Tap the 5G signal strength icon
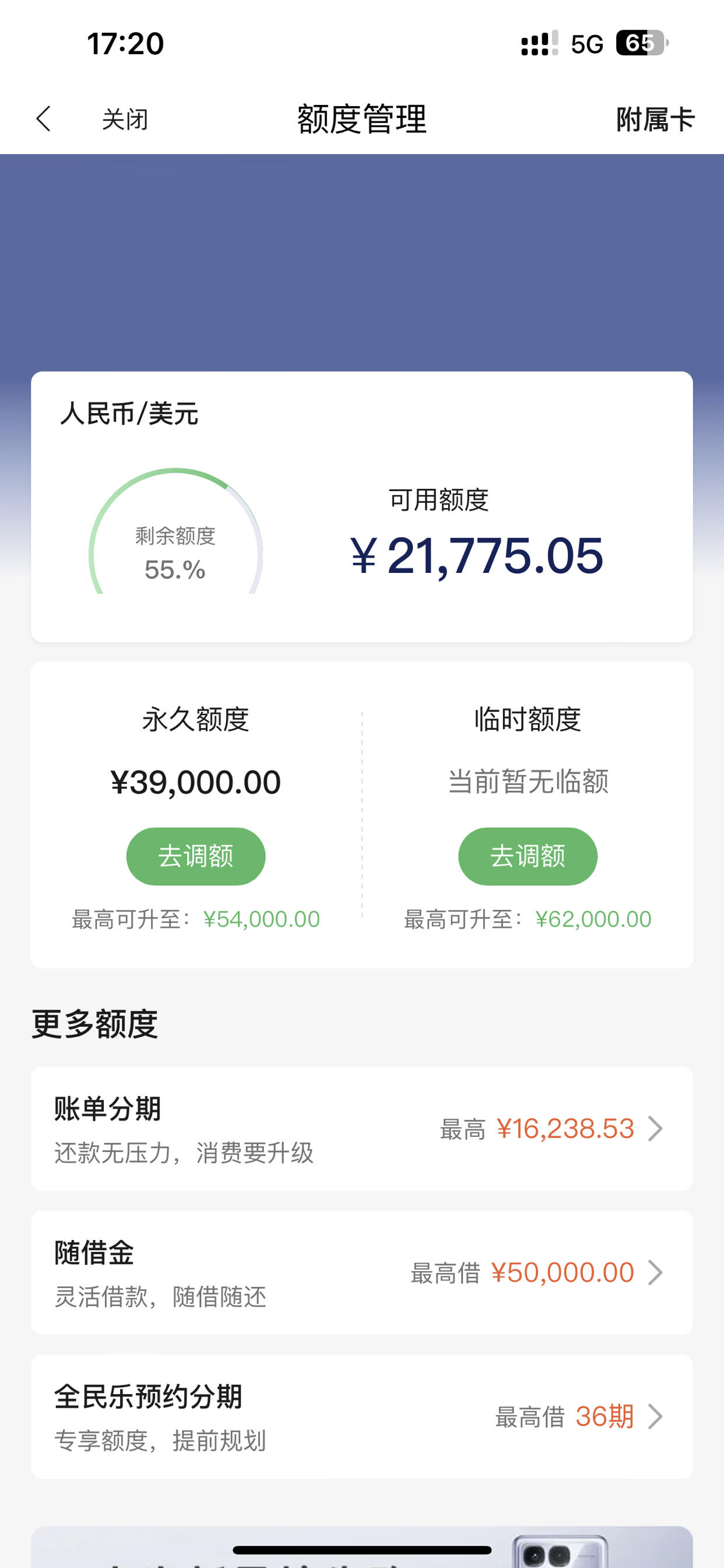 (x=539, y=43)
